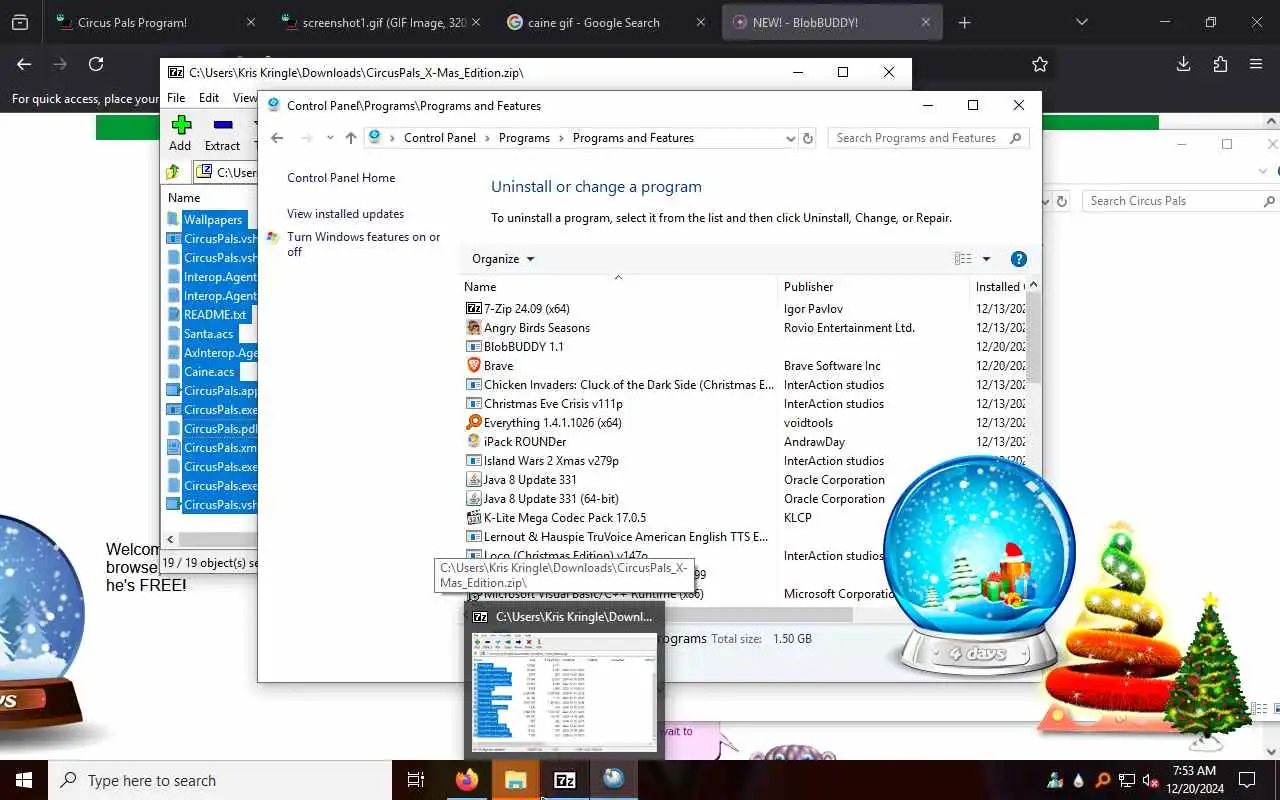Click the File Explorer taskbar icon

coord(516,780)
